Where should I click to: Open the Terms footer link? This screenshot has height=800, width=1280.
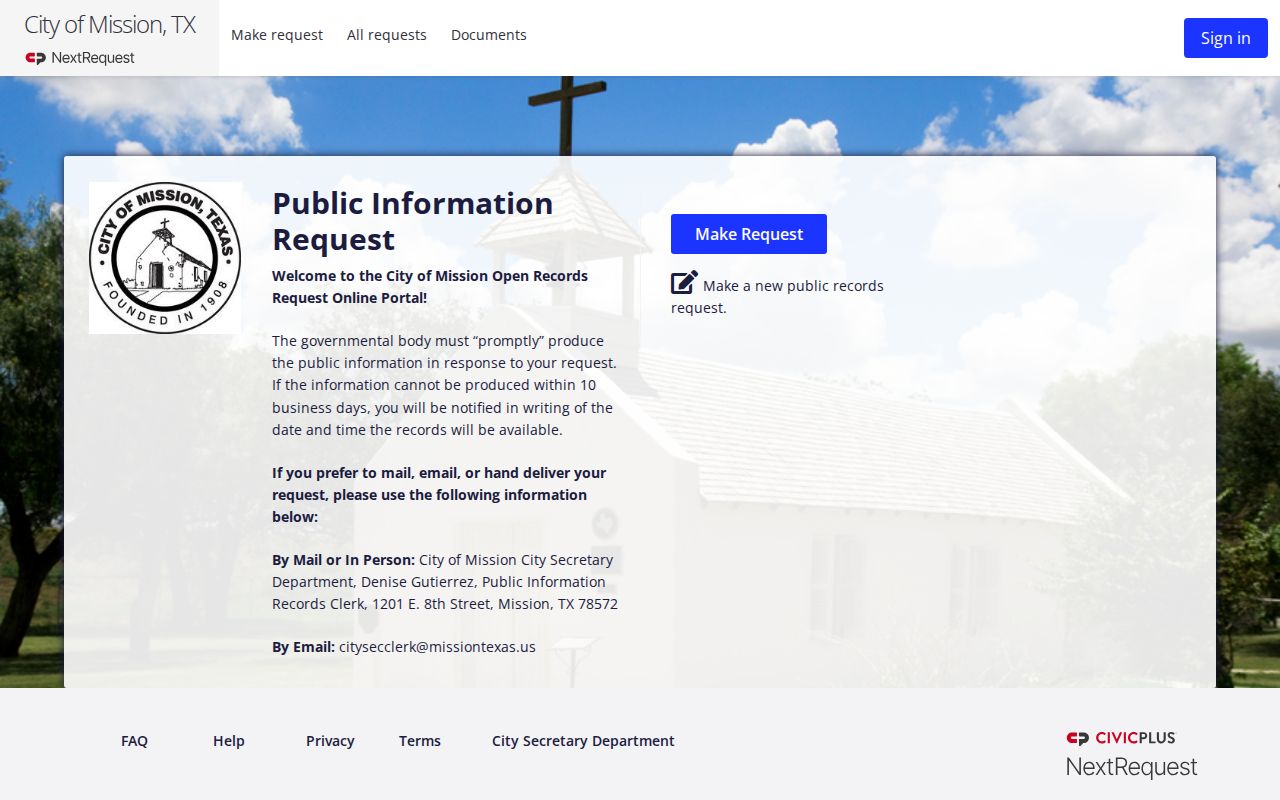pyautogui.click(x=420, y=741)
